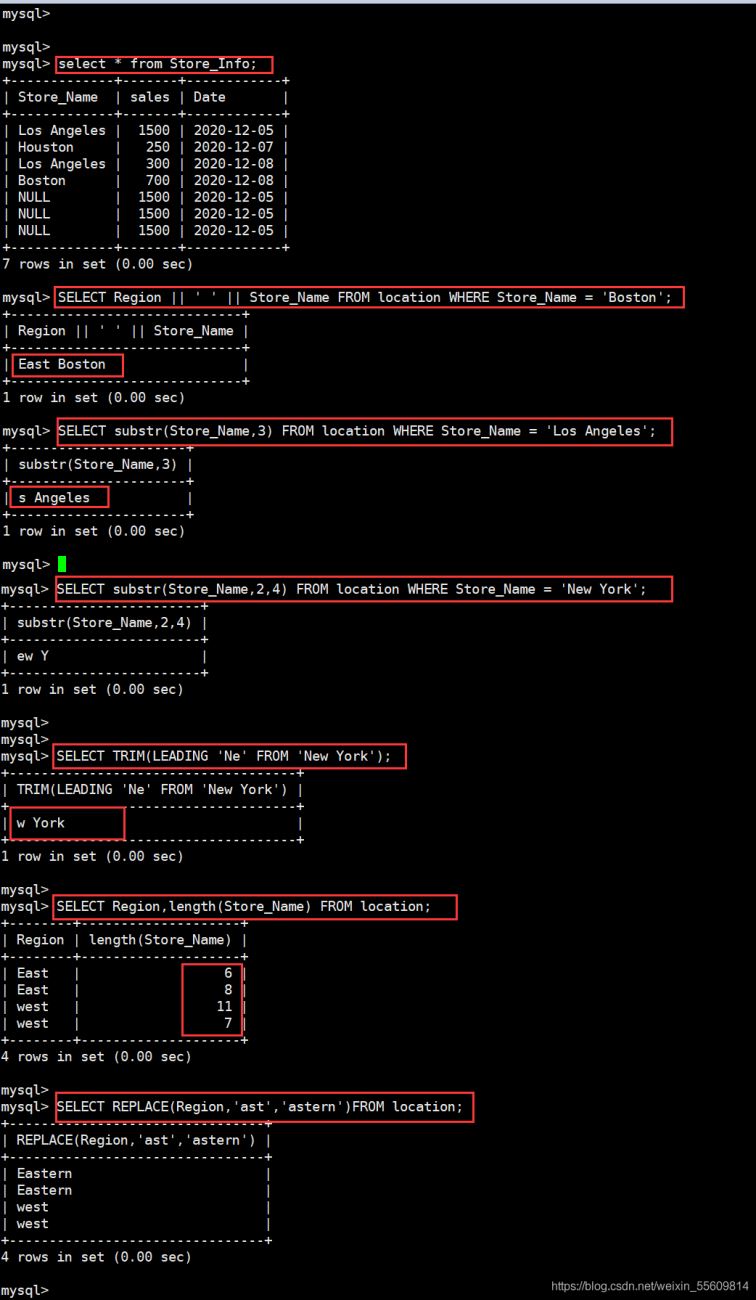756x1300 pixels.
Task: Click the SELECT TRIM(LEADING 'Ne') query line
Action: [225, 756]
